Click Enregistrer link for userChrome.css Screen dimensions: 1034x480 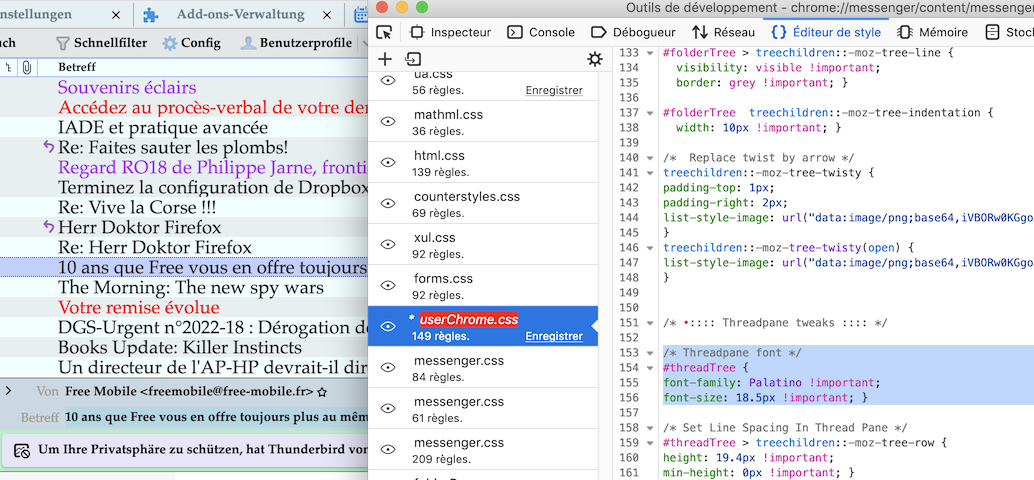pyautogui.click(x=554, y=336)
